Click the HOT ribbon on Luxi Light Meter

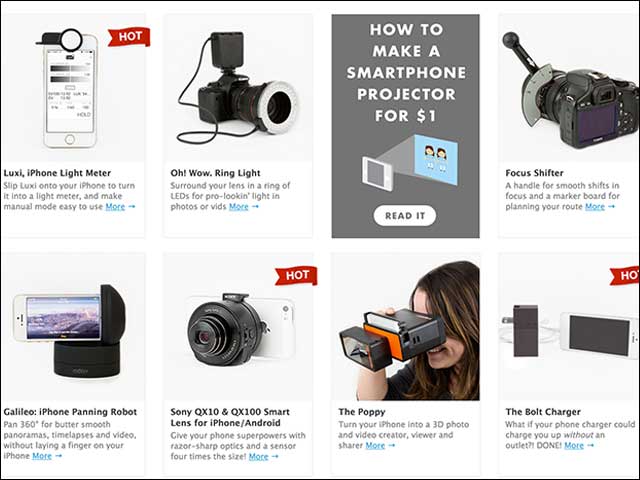pyautogui.click(x=129, y=37)
